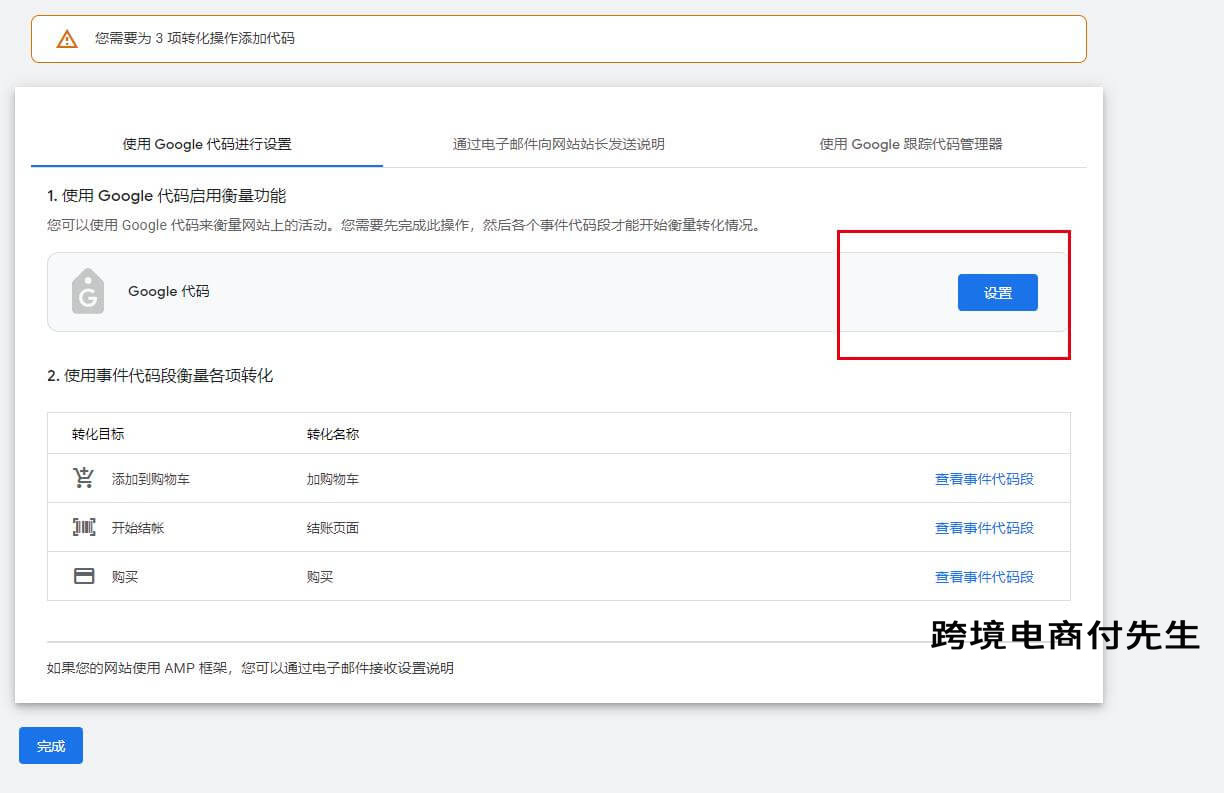The height and width of the screenshot is (793, 1224).
Task: Click the warning triangle icon in the alert banner
Action: (x=66, y=39)
